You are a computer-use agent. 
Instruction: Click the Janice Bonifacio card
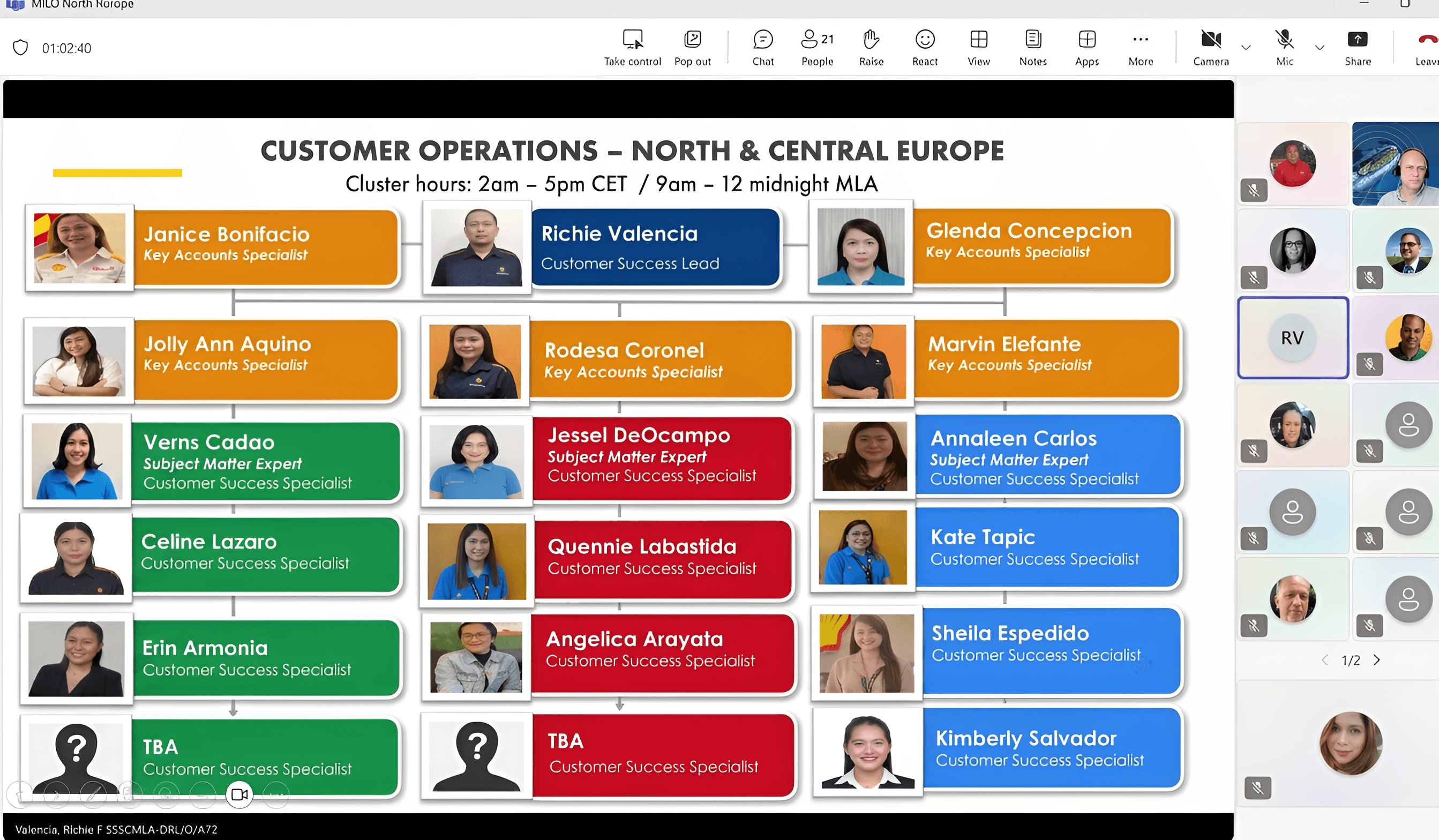coord(213,247)
